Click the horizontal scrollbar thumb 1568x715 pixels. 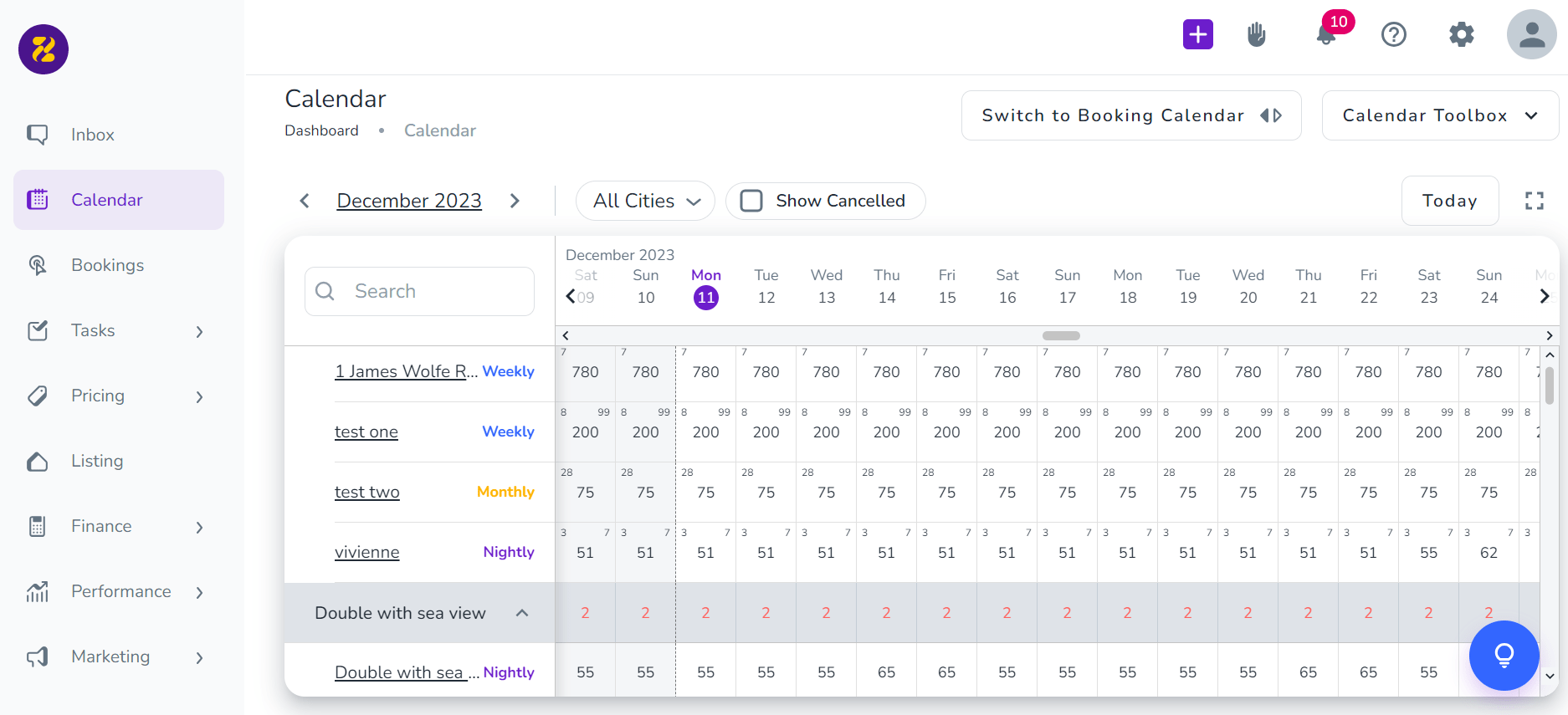pos(1061,335)
